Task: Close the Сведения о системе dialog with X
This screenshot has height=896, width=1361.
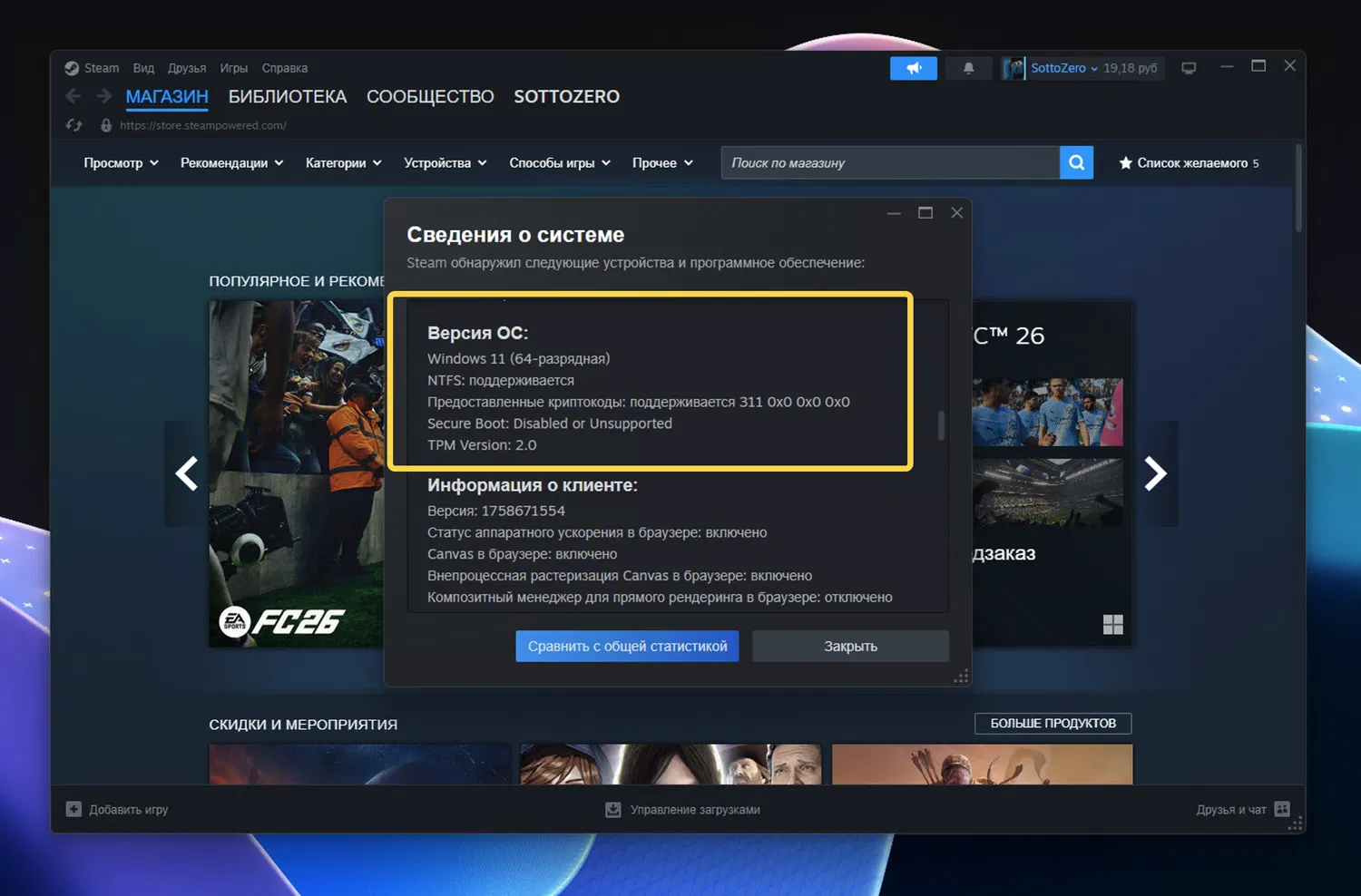Action: (x=957, y=212)
